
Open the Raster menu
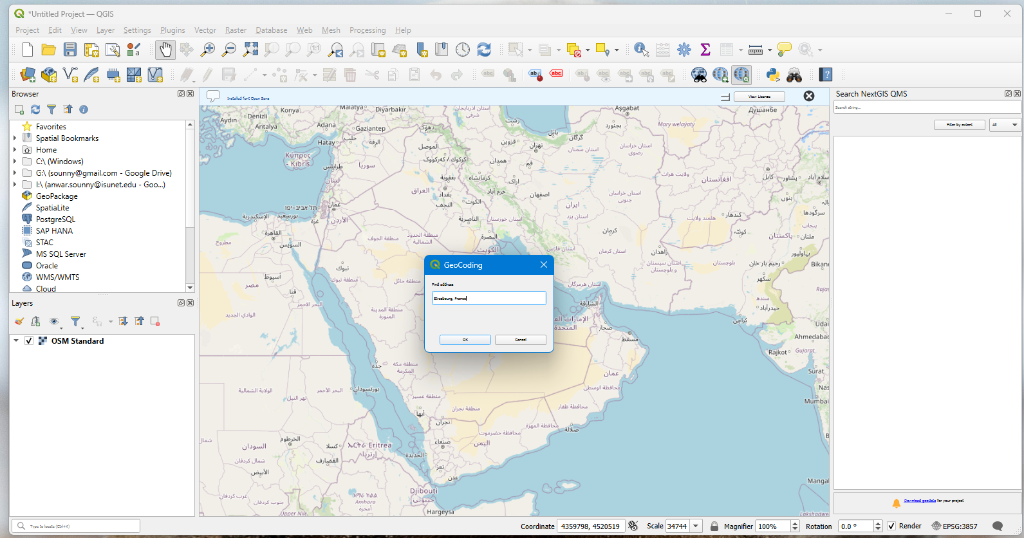point(236,30)
